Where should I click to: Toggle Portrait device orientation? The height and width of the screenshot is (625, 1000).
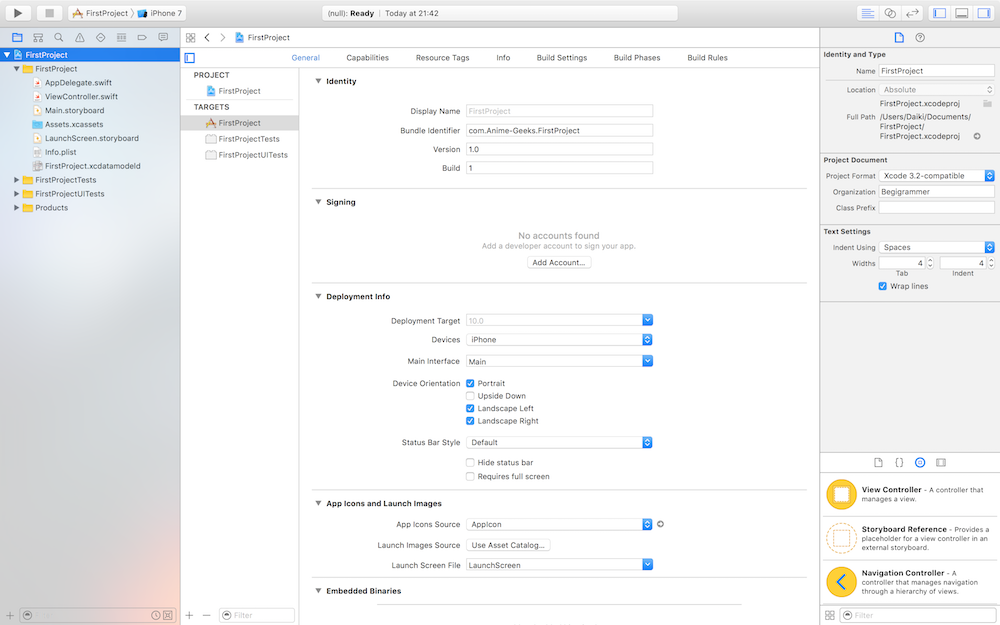(470, 383)
